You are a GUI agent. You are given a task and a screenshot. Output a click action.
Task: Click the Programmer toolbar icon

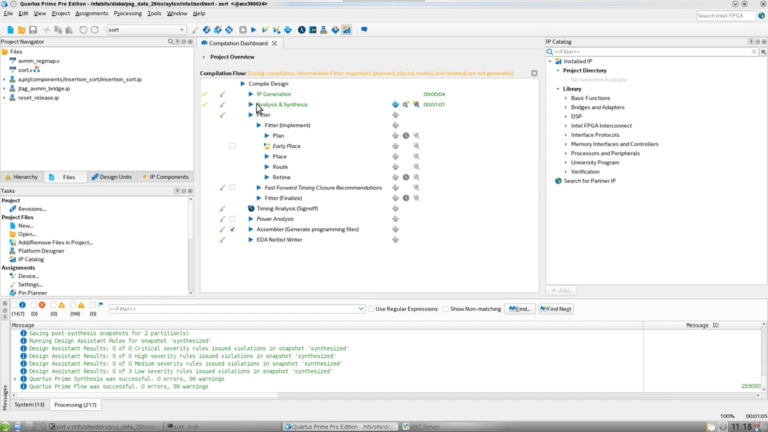point(336,30)
